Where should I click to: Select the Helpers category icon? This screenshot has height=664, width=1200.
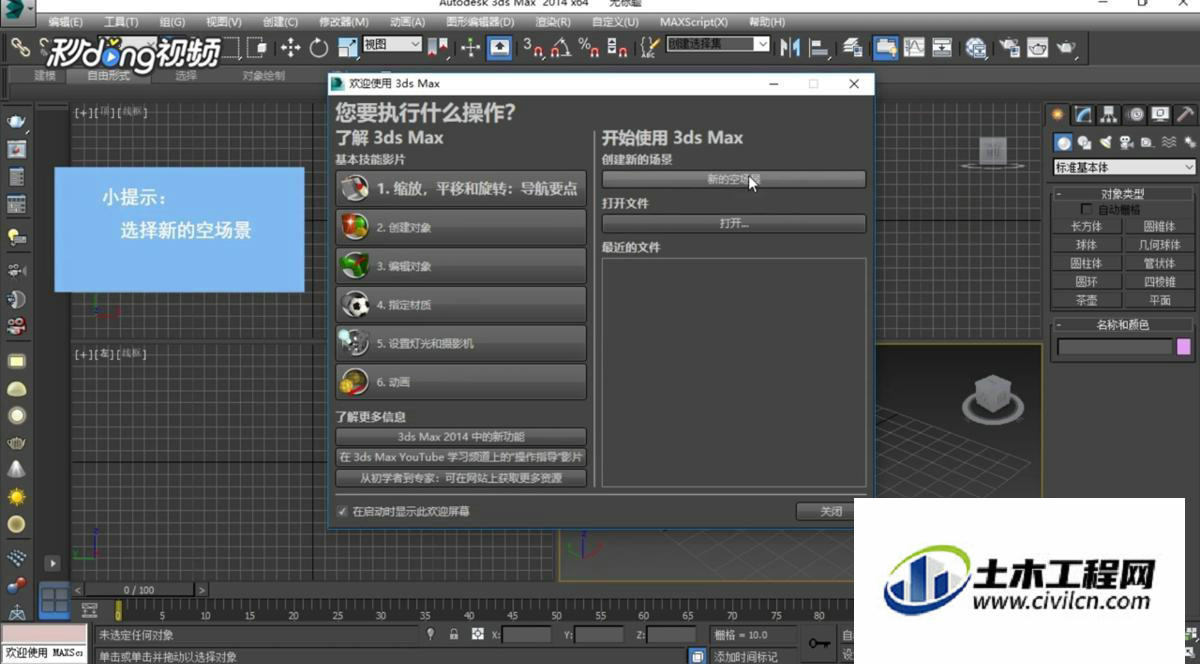(x=1146, y=142)
